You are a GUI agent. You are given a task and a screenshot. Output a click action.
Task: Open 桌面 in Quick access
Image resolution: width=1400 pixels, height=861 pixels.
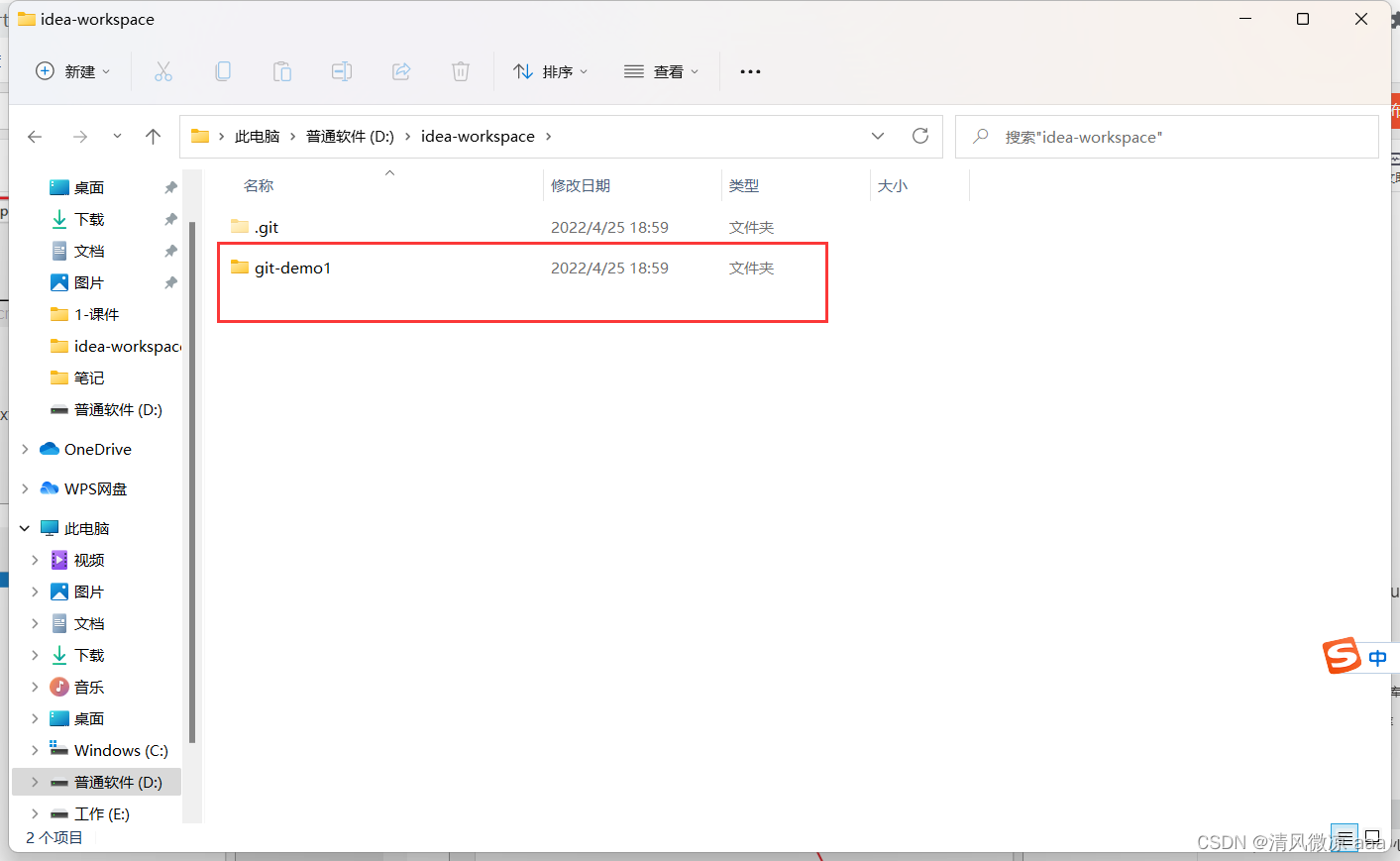tap(89, 187)
